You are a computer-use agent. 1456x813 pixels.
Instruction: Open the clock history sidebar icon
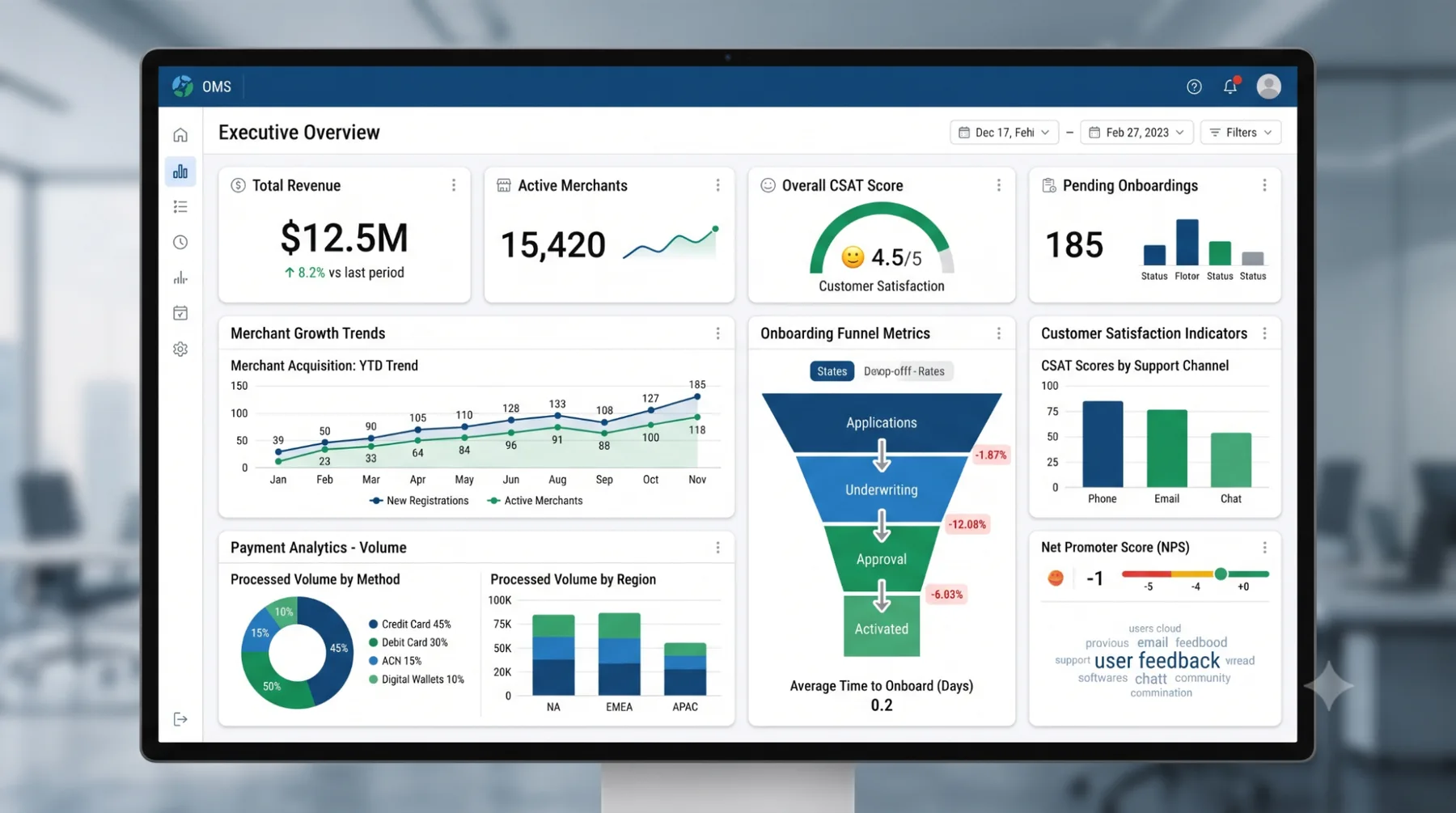click(180, 243)
